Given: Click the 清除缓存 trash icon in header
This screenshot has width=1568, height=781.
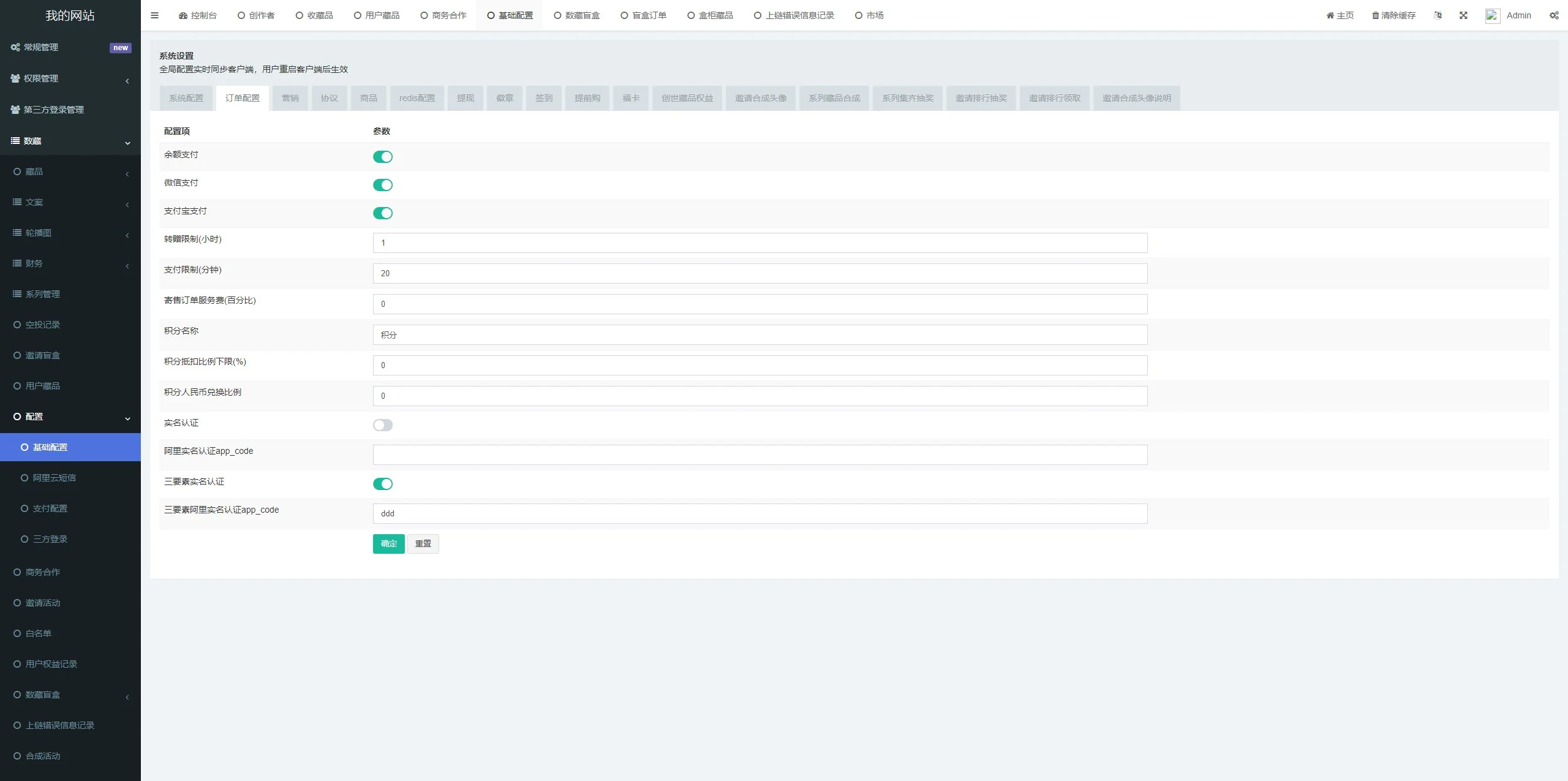Looking at the screenshot, I should [x=1376, y=15].
